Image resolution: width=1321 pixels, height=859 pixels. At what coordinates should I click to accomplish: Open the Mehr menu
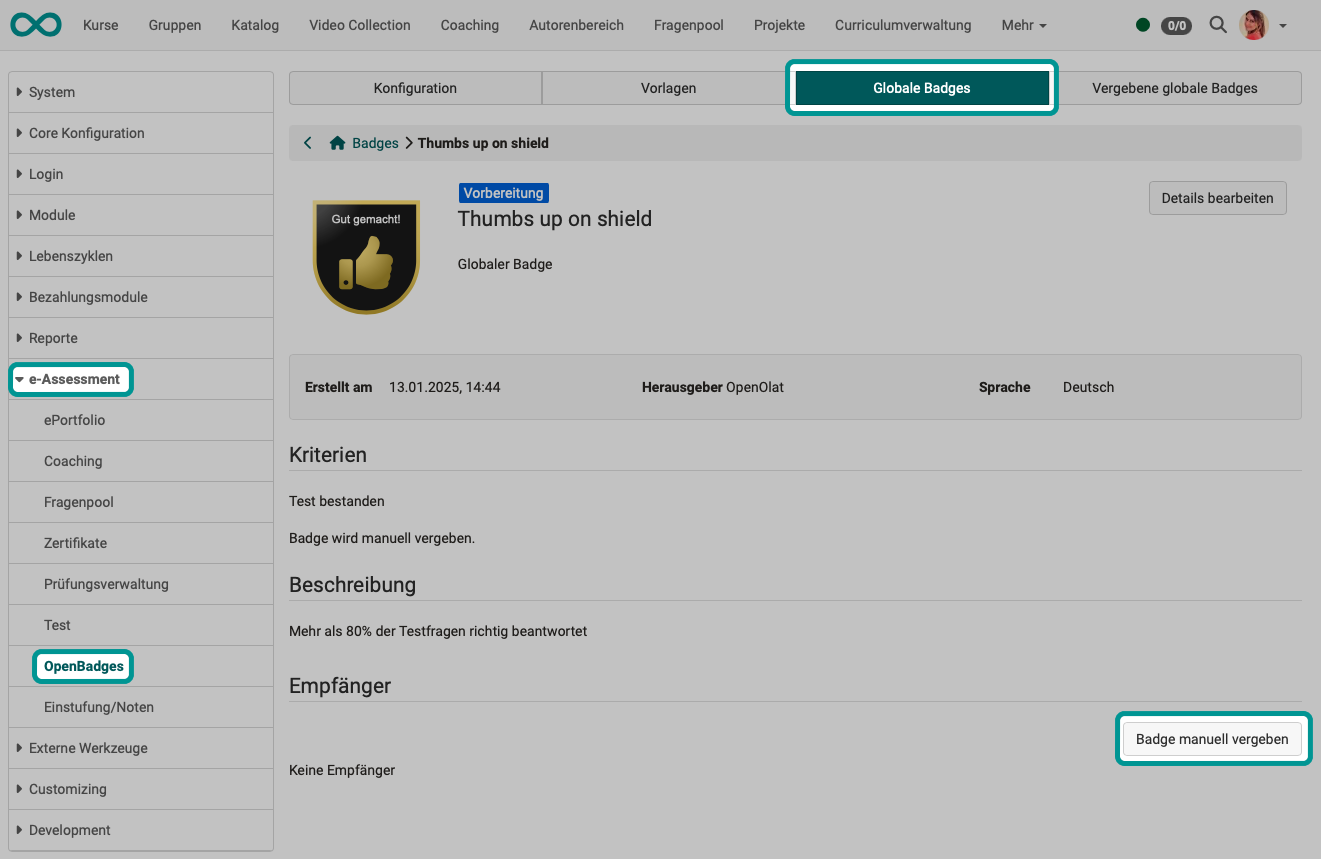click(1023, 25)
